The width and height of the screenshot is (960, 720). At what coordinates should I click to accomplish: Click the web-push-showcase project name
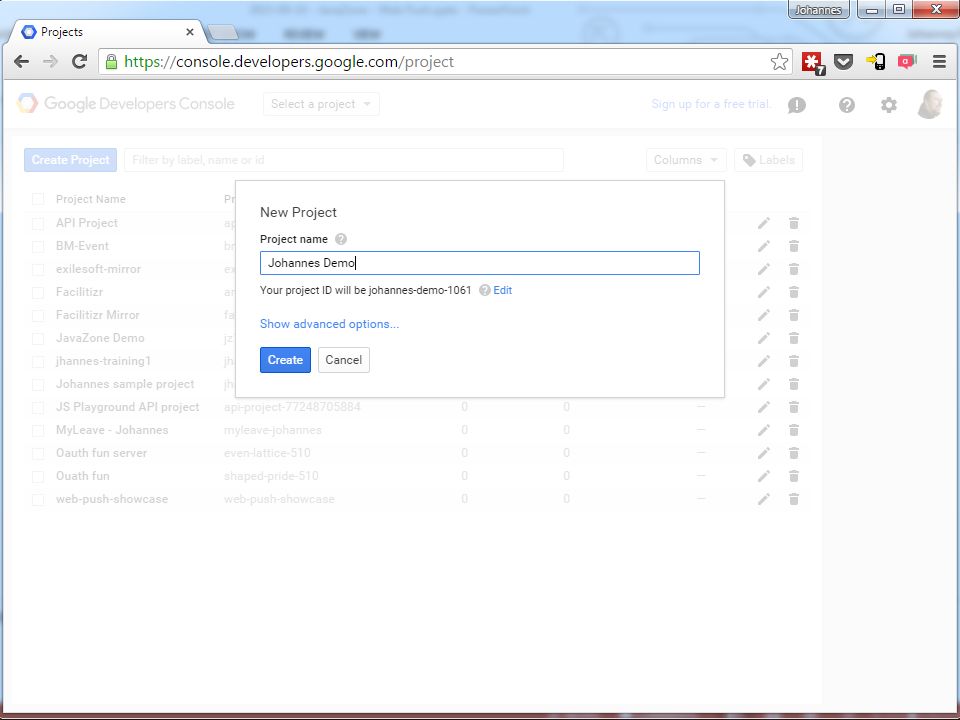tap(112, 499)
